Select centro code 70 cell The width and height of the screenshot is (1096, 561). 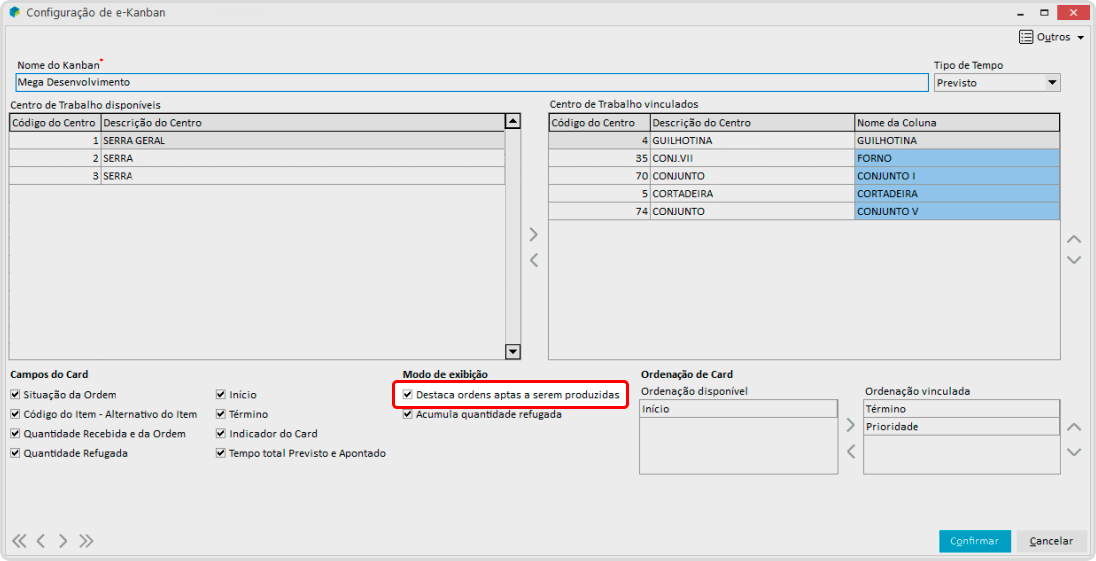600,176
